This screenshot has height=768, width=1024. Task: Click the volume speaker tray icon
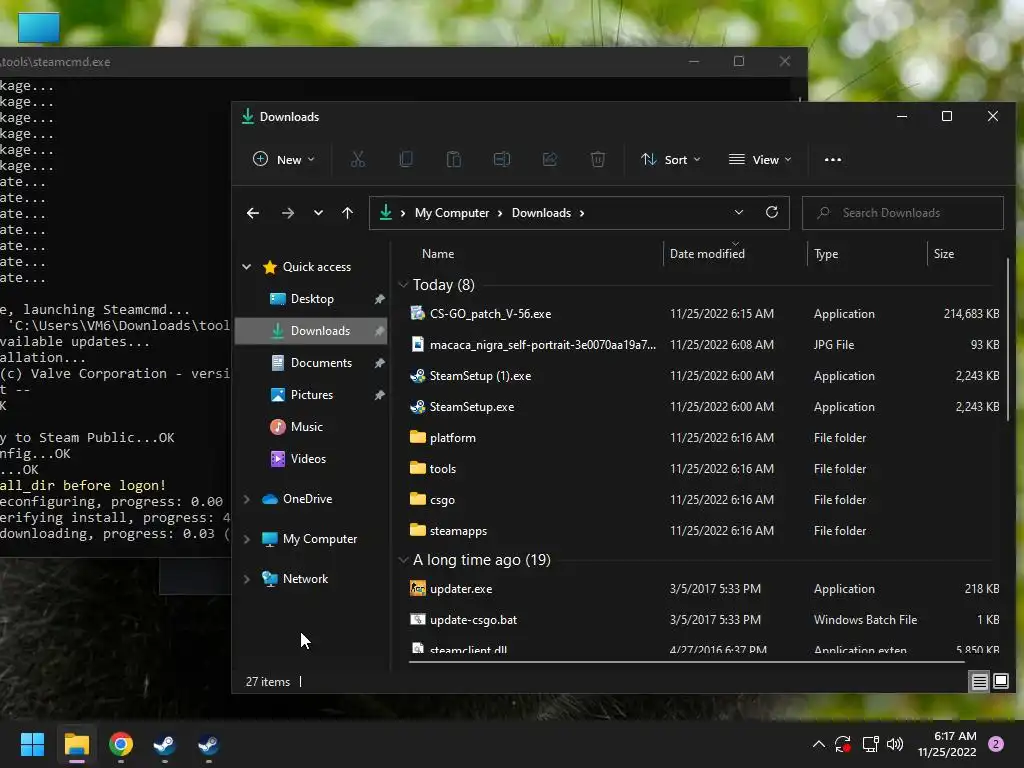coord(895,744)
